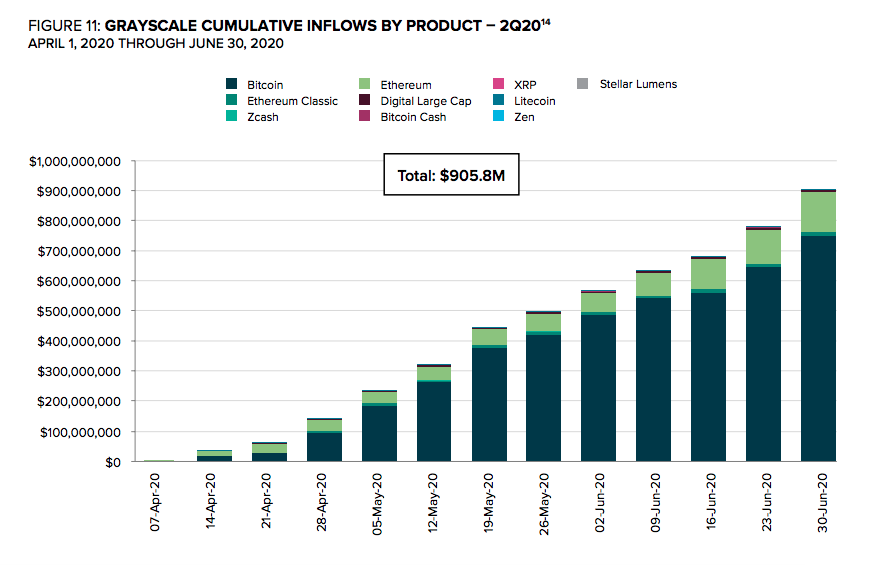870x565 pixels.
Task: Click the Ethereum legend color swatch
Action: point(365,84)
